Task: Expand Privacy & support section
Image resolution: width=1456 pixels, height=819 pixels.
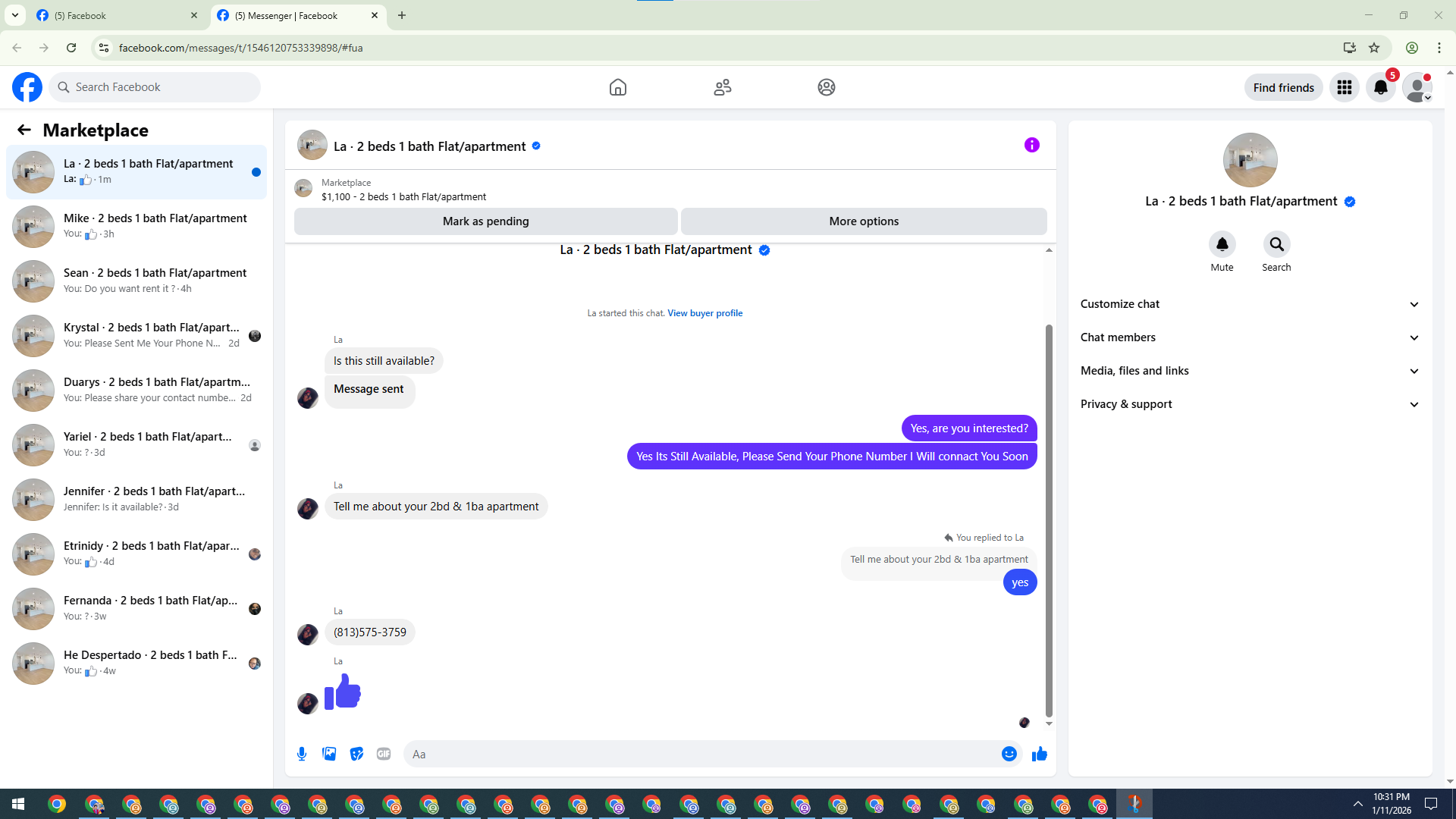Action: click(1250, 404)
